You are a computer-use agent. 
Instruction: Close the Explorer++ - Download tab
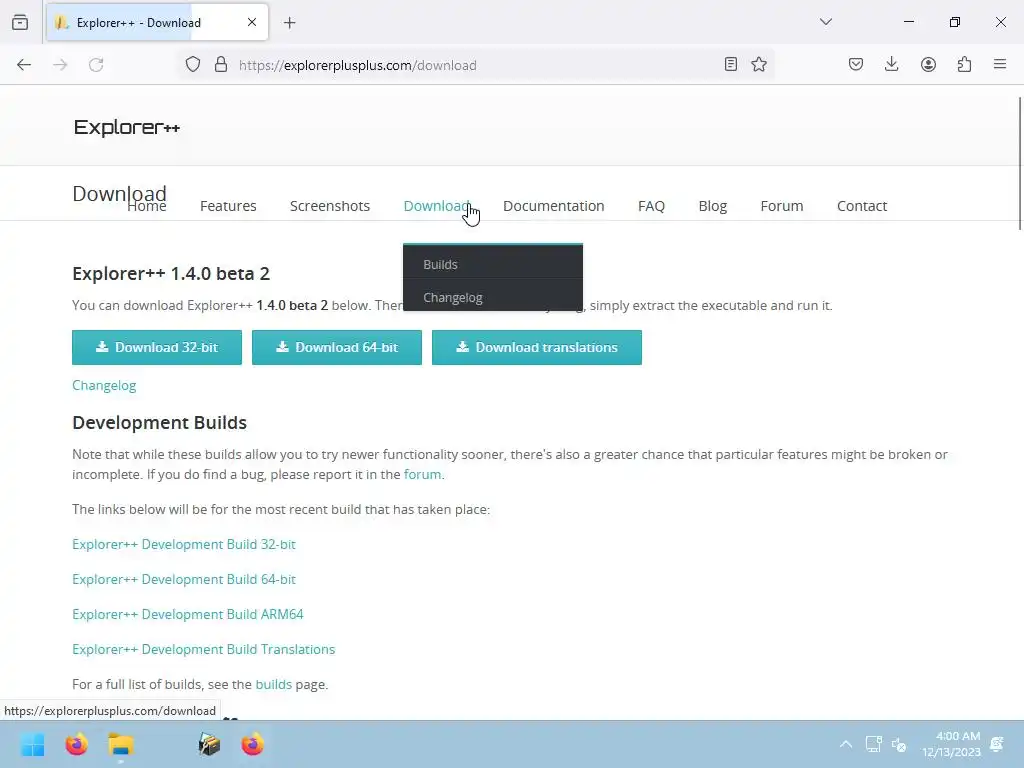pyautogui.click(x=252, y=22)
